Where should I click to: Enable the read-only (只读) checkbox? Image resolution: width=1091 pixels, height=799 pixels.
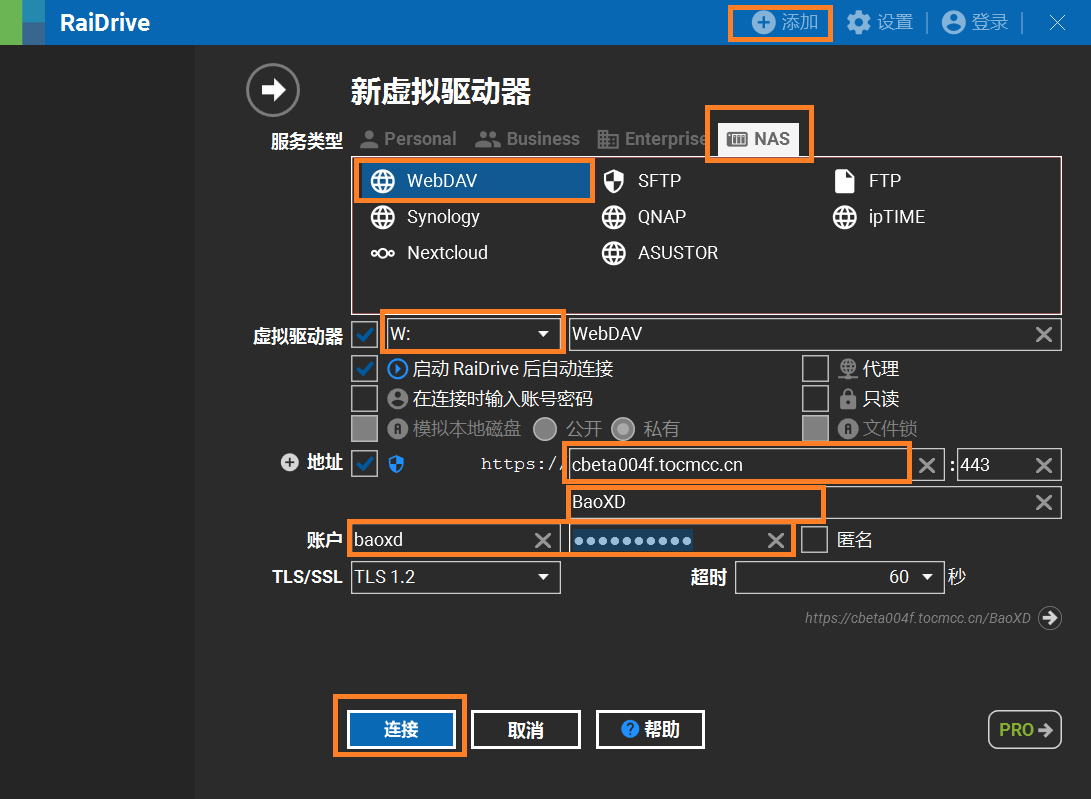point(815,399)
